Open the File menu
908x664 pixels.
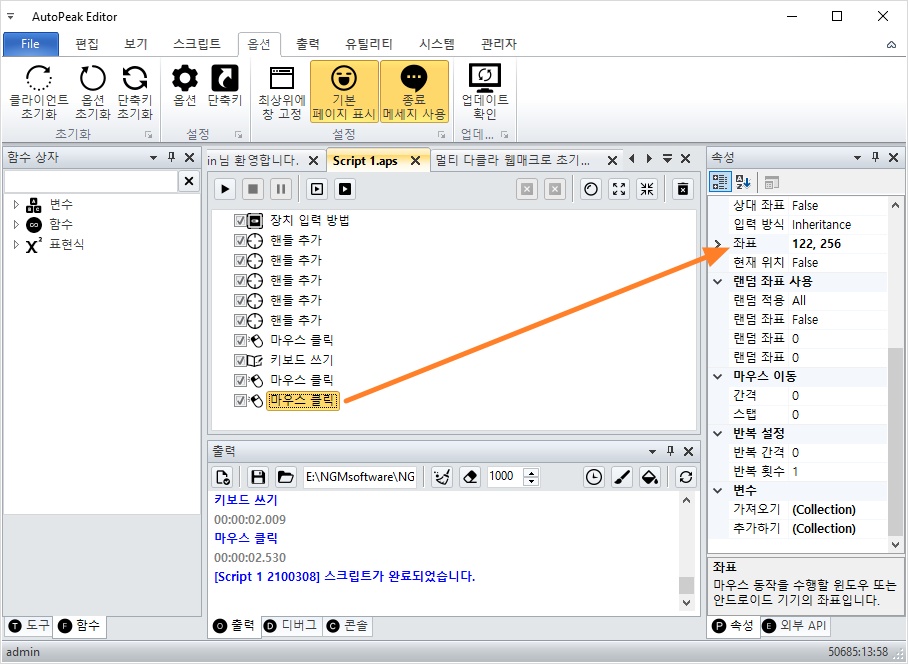point(30,44)
